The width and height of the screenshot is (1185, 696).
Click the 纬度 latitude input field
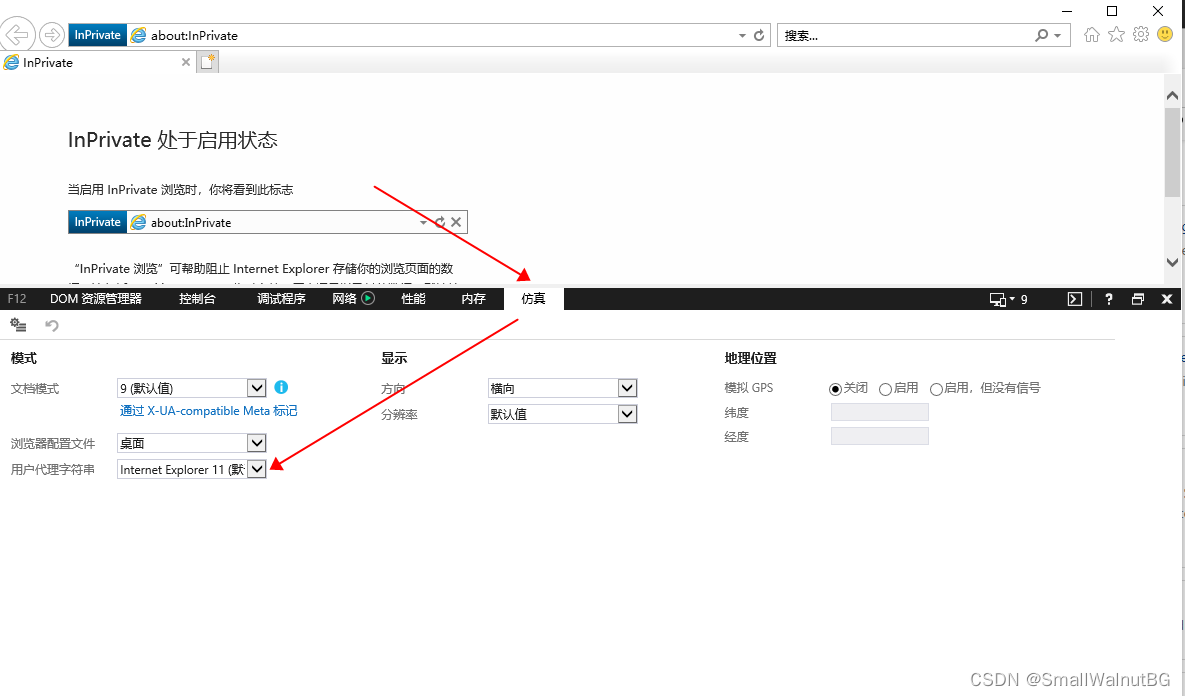point(880,412)
